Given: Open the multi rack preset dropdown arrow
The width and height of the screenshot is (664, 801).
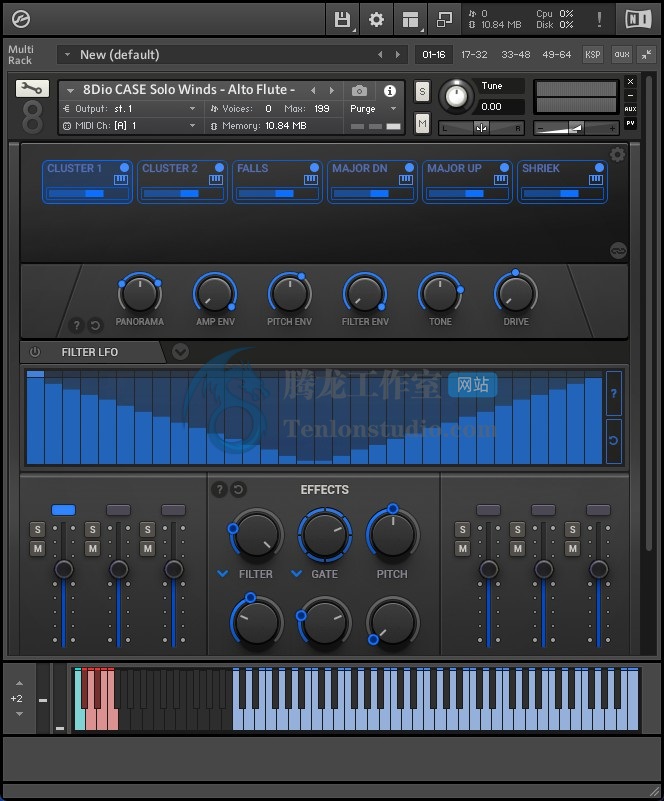Looking at the screenshot, I should click(x=67, y=54).
